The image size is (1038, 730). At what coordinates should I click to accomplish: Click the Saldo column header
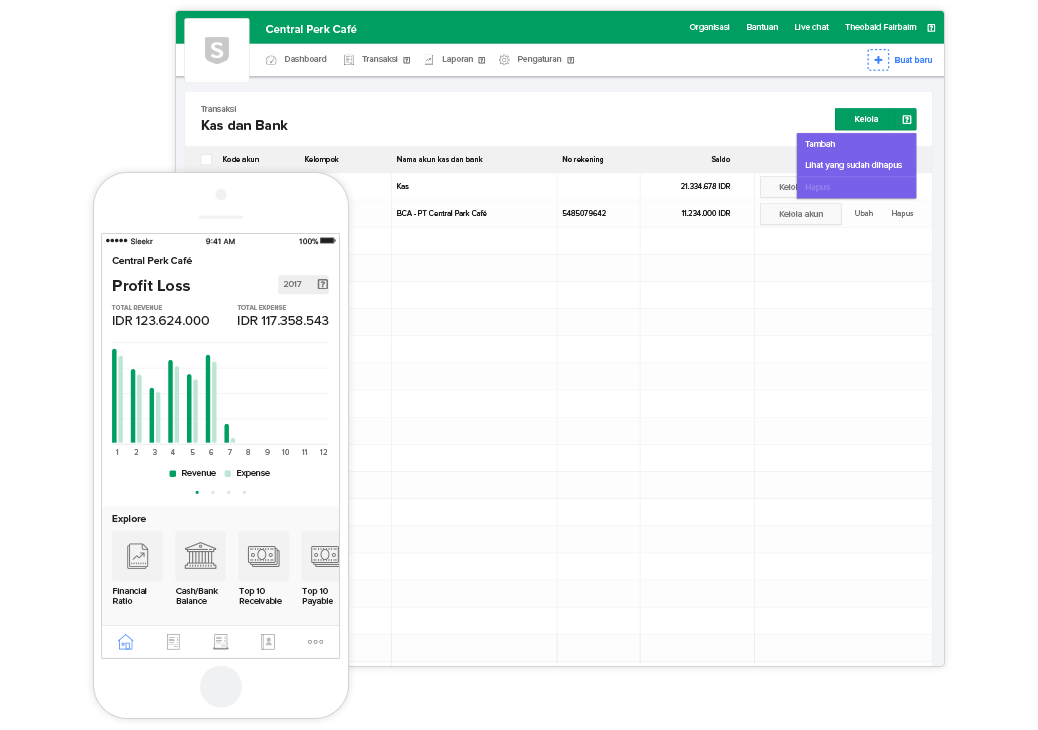click(x=721, y=160)
